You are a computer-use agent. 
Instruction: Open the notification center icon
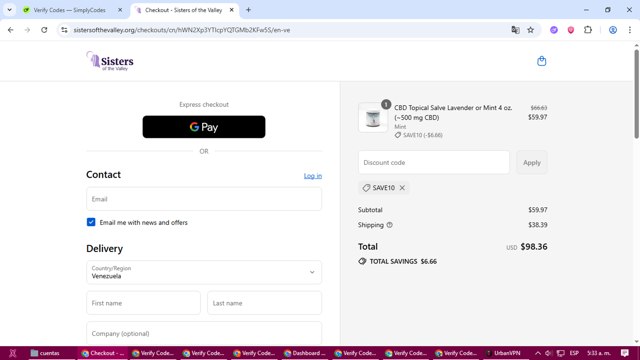pyautogui.click(x=624, y=353)
